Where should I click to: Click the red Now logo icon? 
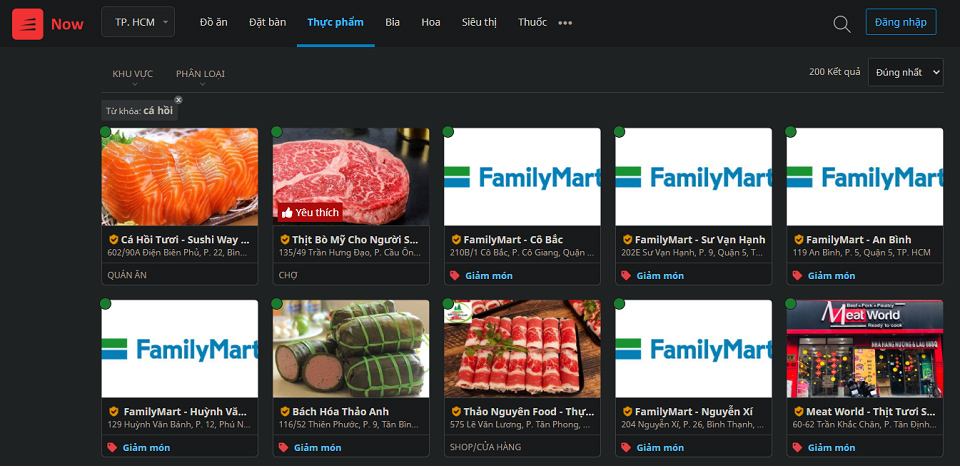pyautogui.click(x=28, y=24)
